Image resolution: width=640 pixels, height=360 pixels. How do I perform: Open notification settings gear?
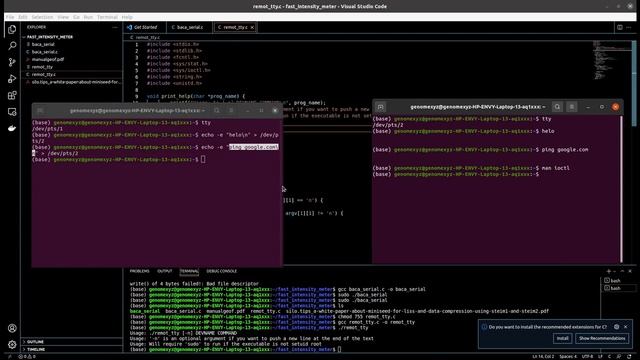click(616, 327)
